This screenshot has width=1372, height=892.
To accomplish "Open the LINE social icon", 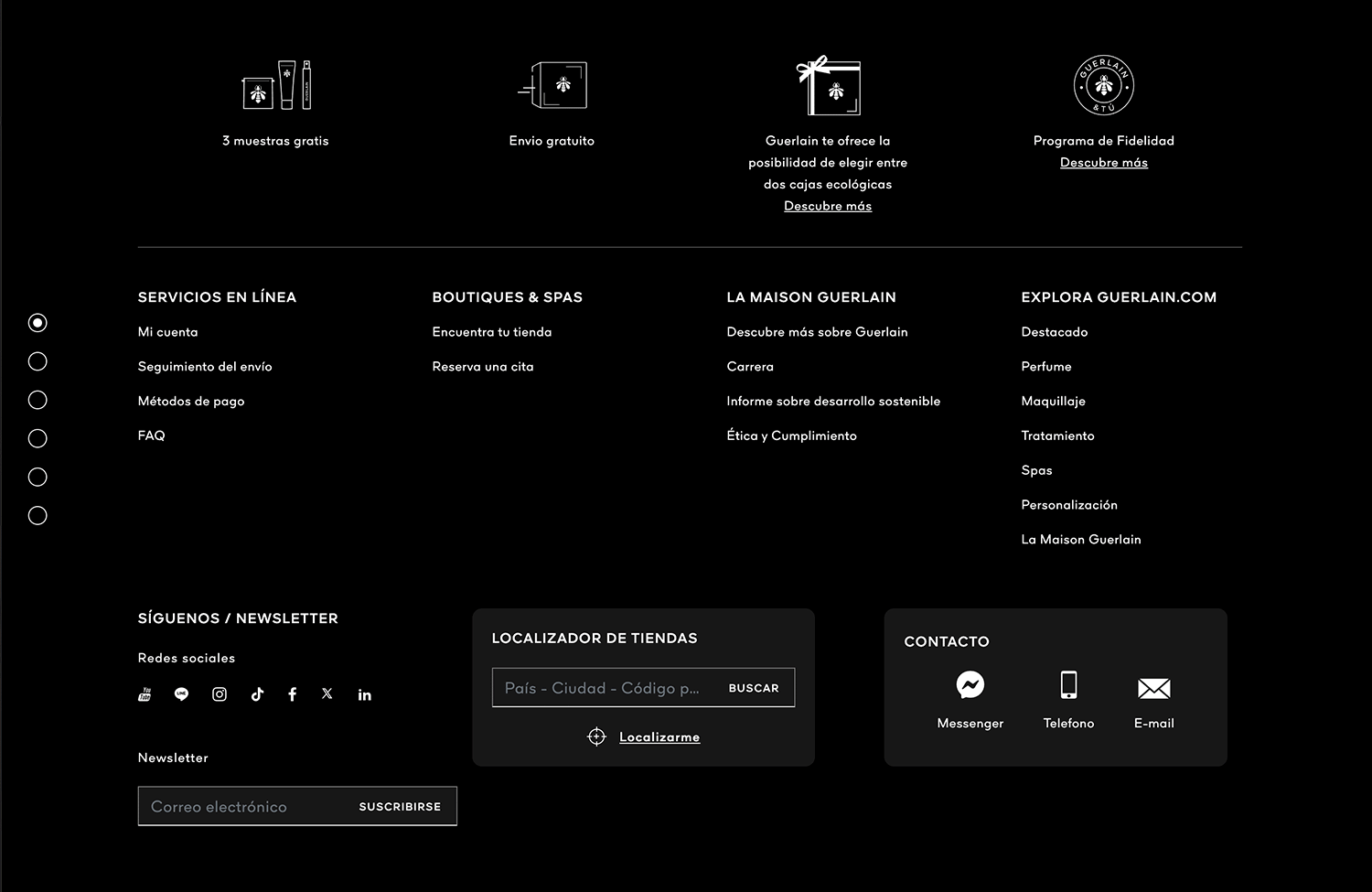I will 181,694.
